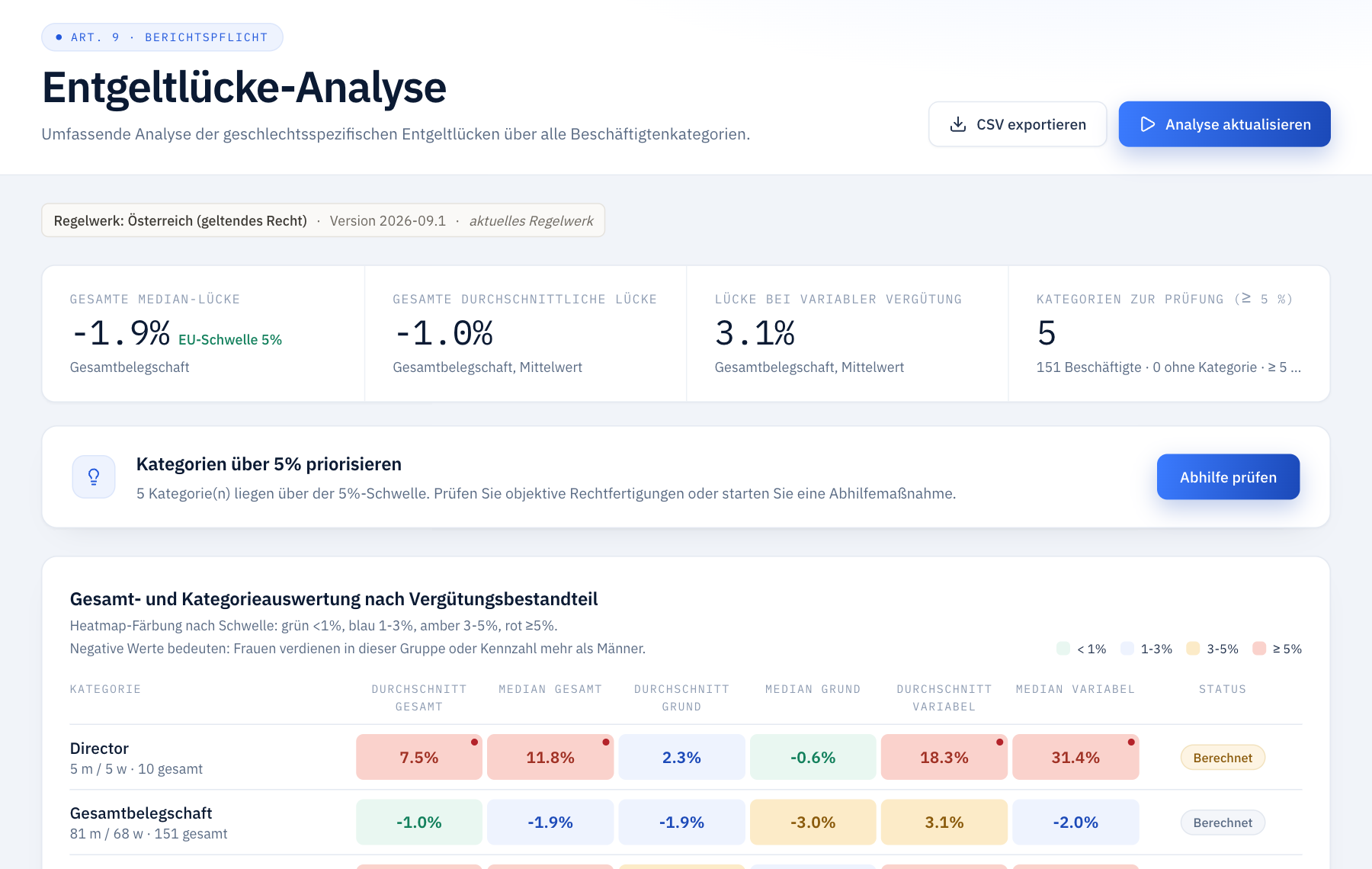Click the download icon in CSV exportieren
Image resolution: width=1372 pixels, height=869 pixels.
[958, 124]
